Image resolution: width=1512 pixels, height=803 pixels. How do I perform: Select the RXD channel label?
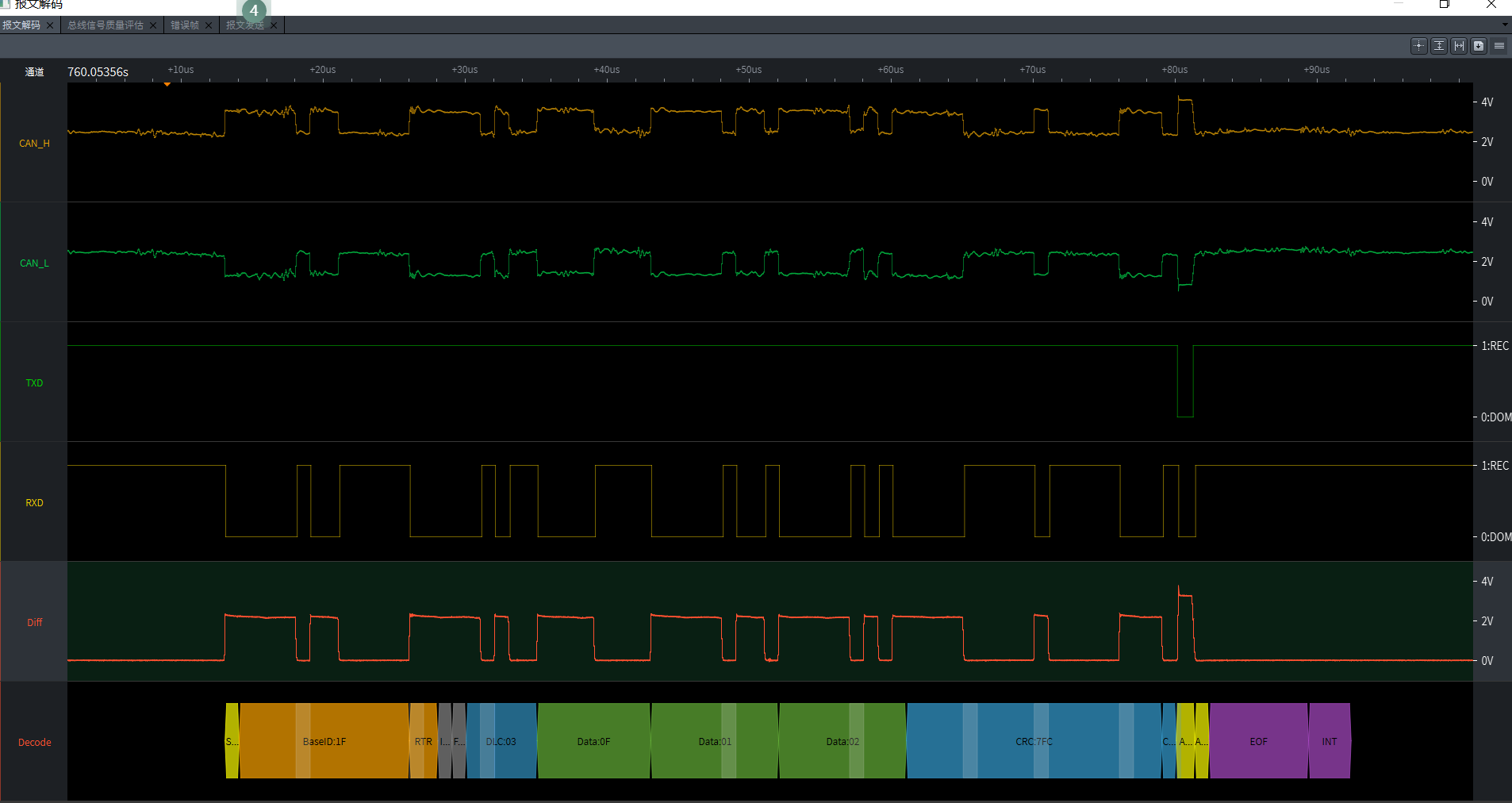(x=34, y=503)
